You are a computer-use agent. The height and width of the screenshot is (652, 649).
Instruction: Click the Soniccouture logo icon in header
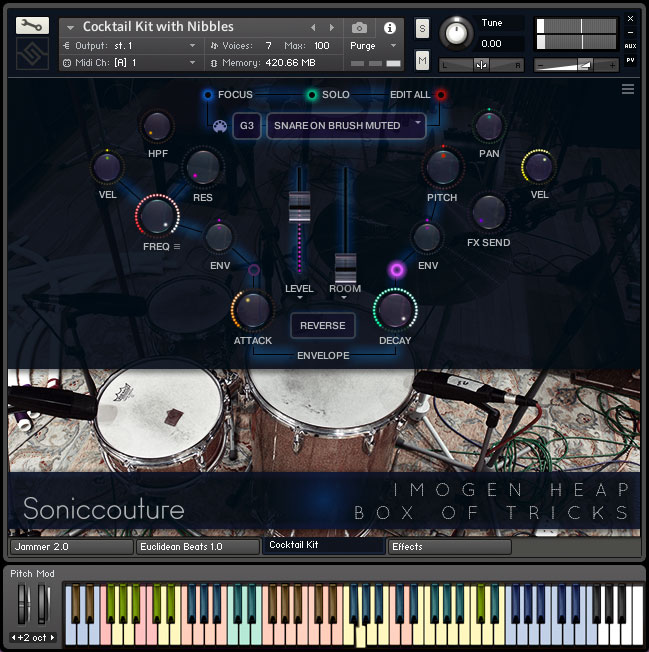32,54
